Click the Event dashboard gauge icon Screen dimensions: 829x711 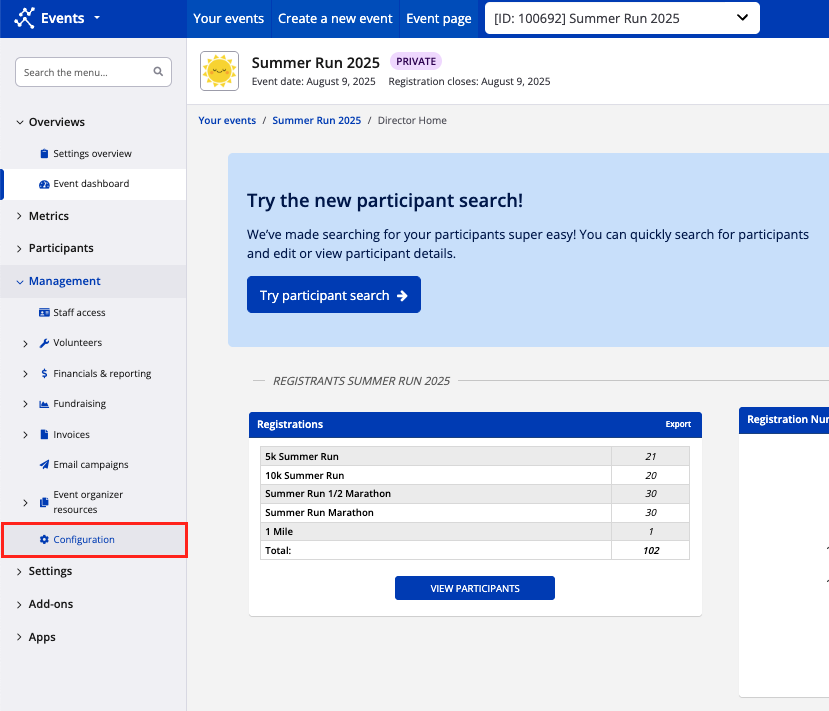click(44, 184)
